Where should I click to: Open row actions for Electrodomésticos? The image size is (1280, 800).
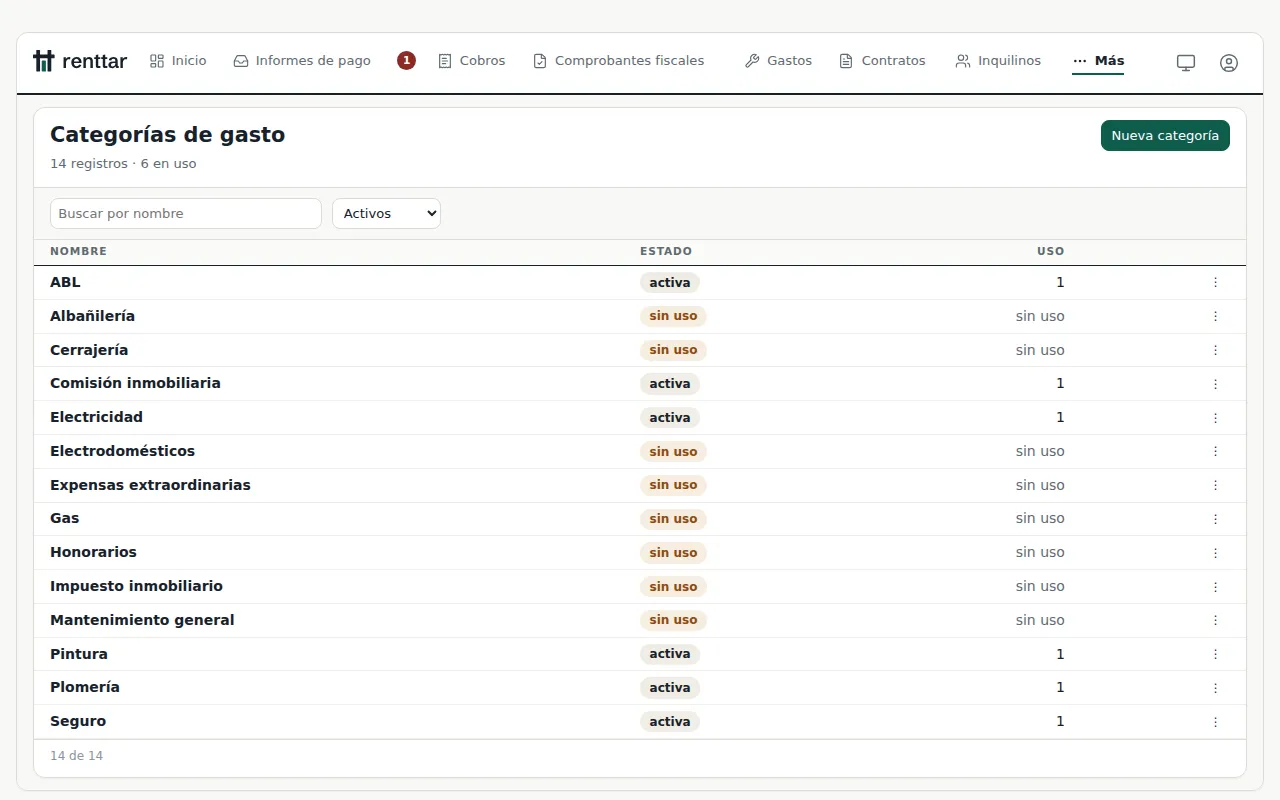click(1215, 451)
